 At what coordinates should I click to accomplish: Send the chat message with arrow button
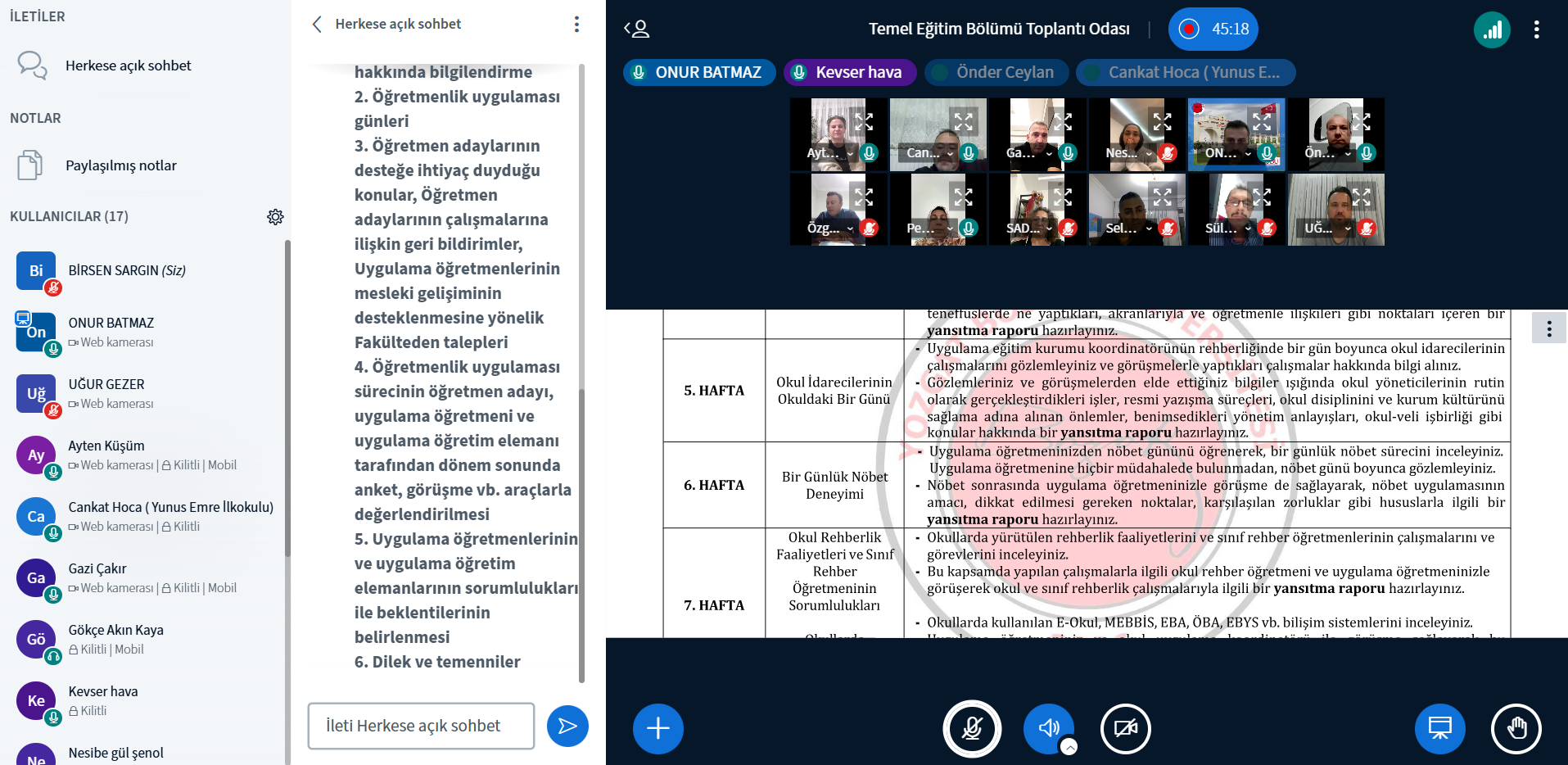pyautogui.click(x=567, y=726)
